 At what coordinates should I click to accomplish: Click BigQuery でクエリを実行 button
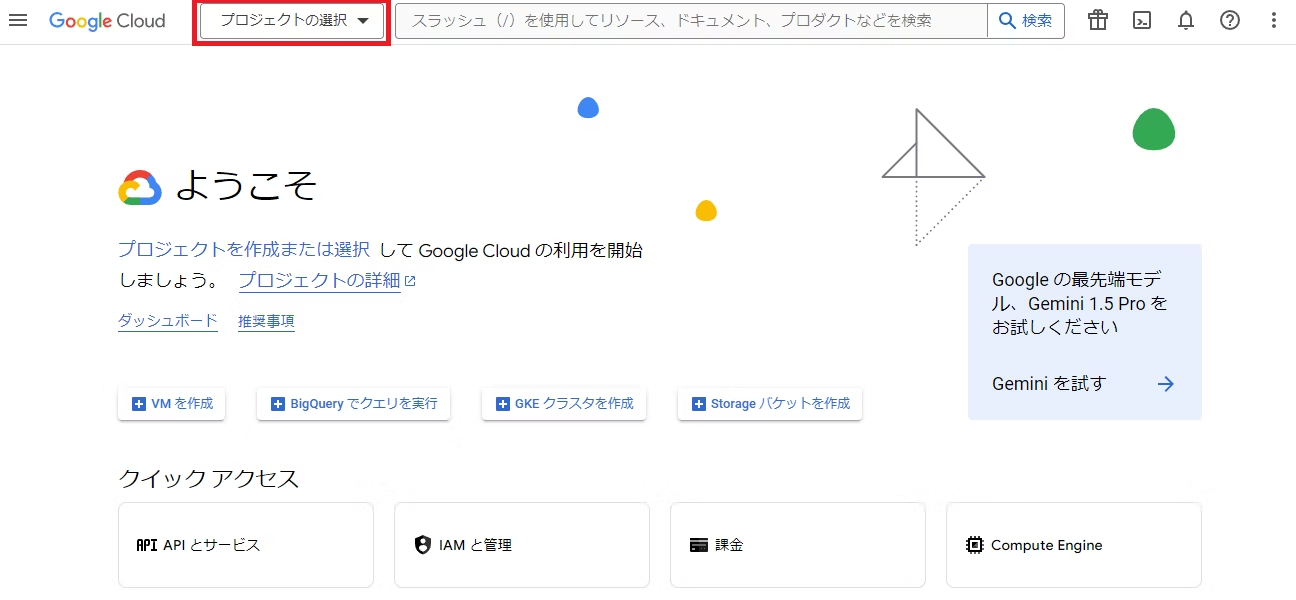pyautogui.click(x=353, y=404)
